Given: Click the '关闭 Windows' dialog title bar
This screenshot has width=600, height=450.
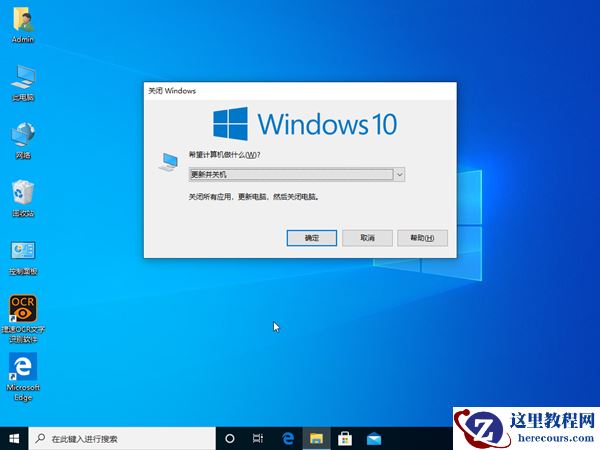Looking at the screenshot, I should tap(300, 91).
